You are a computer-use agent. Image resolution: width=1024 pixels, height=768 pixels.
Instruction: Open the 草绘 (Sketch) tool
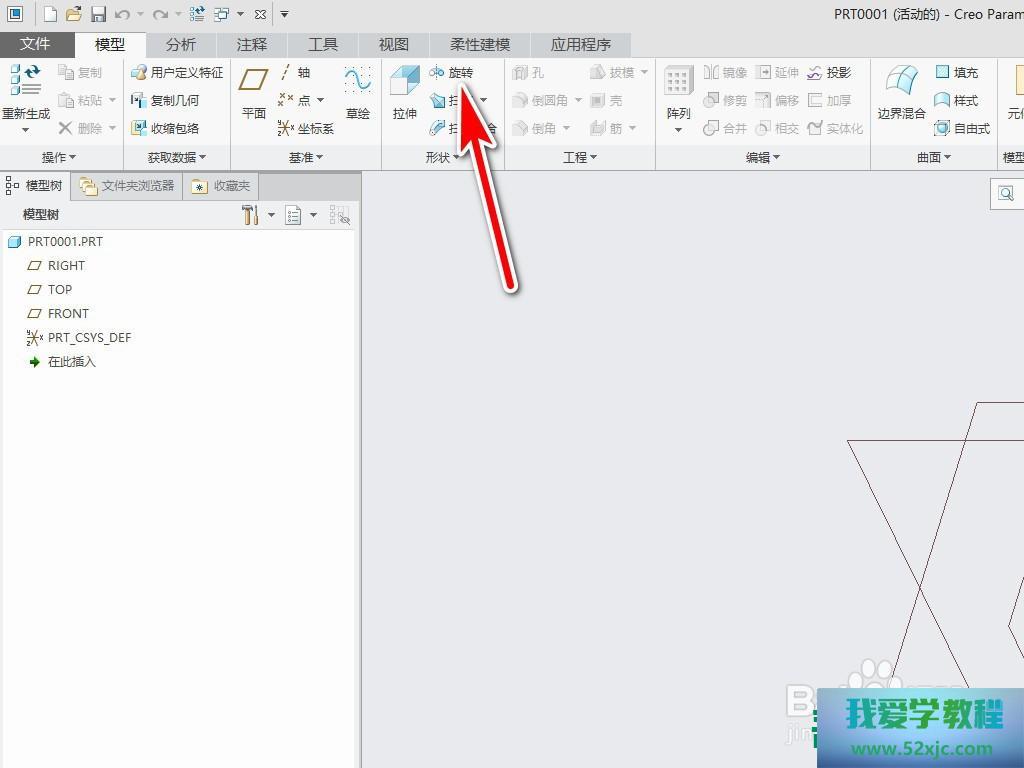tap(357, 82)
